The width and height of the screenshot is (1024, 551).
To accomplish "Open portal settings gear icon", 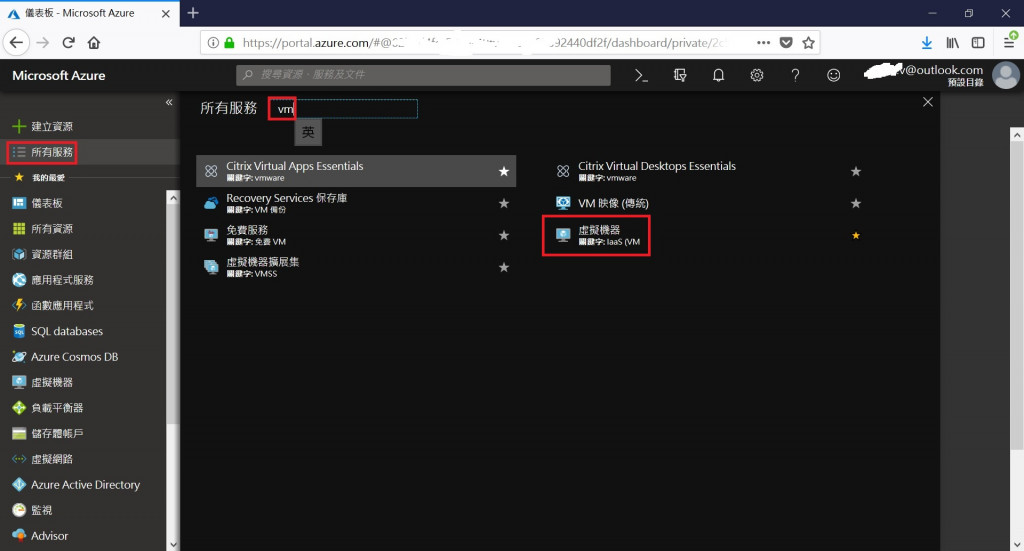I will coord(757,76).
